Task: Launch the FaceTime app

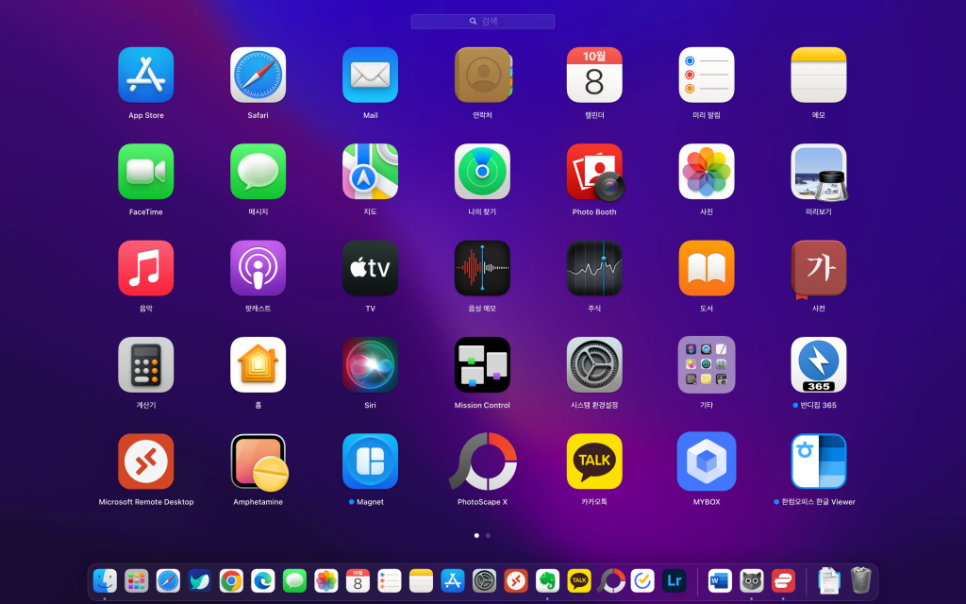Action: (146, 171)
